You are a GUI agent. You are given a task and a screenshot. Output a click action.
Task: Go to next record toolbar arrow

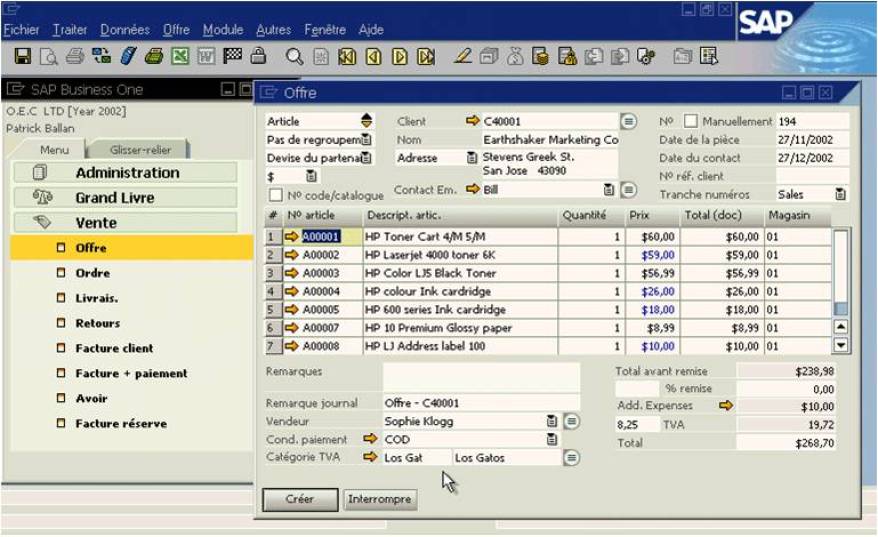400,56
